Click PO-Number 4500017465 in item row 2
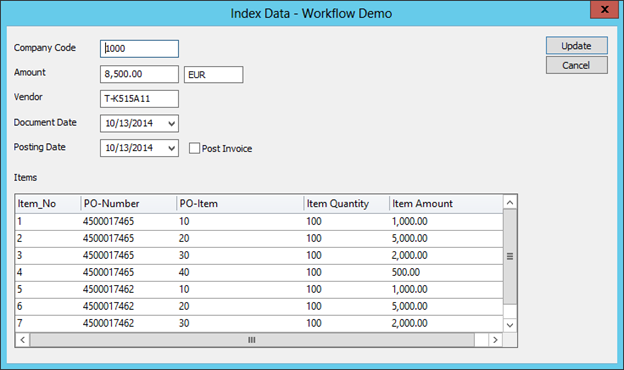 coord(108,238)
